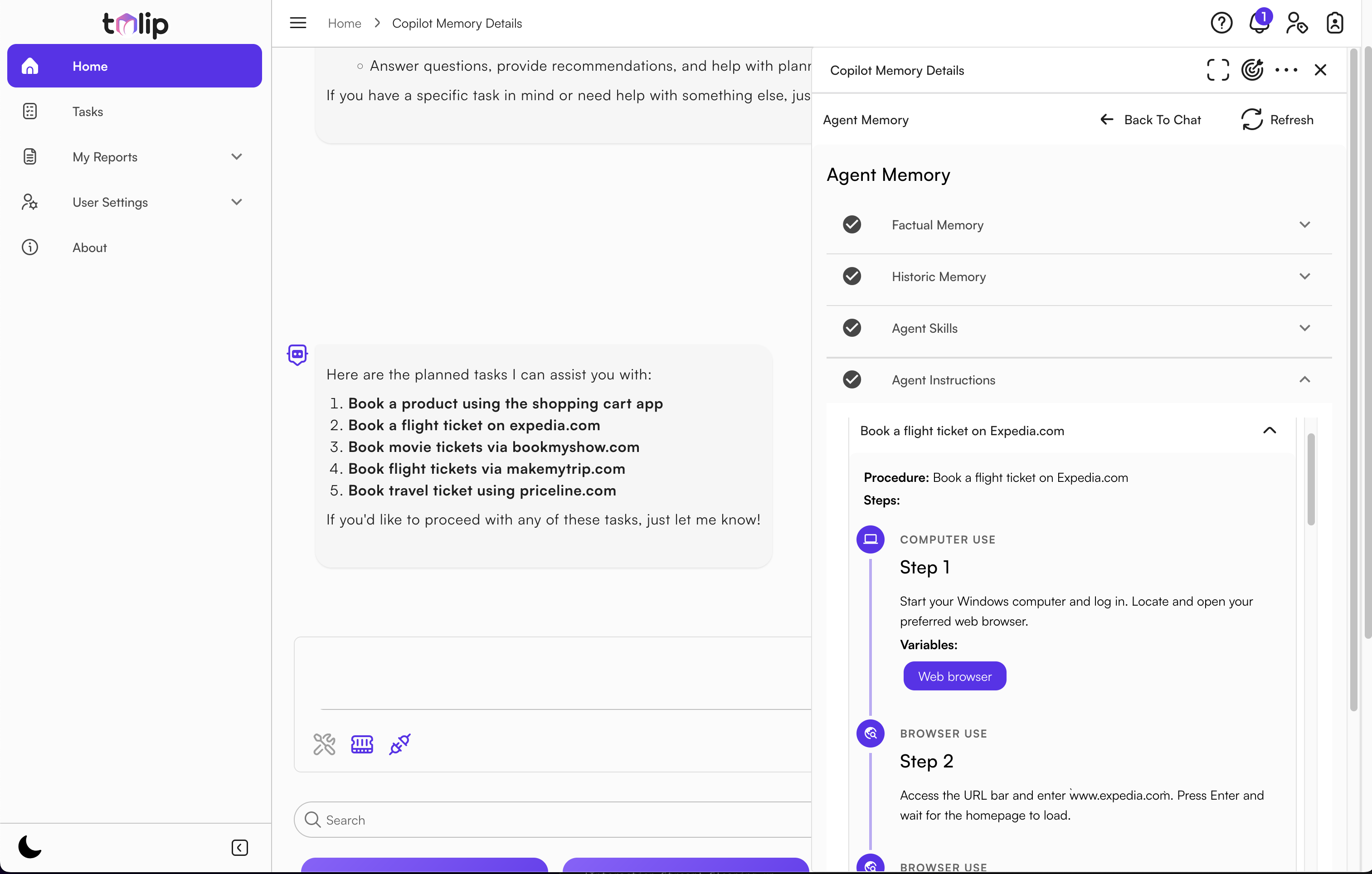Click the tools wrench icon in chat input
This screenshot has width=1372, height=874.
point(324,744)
